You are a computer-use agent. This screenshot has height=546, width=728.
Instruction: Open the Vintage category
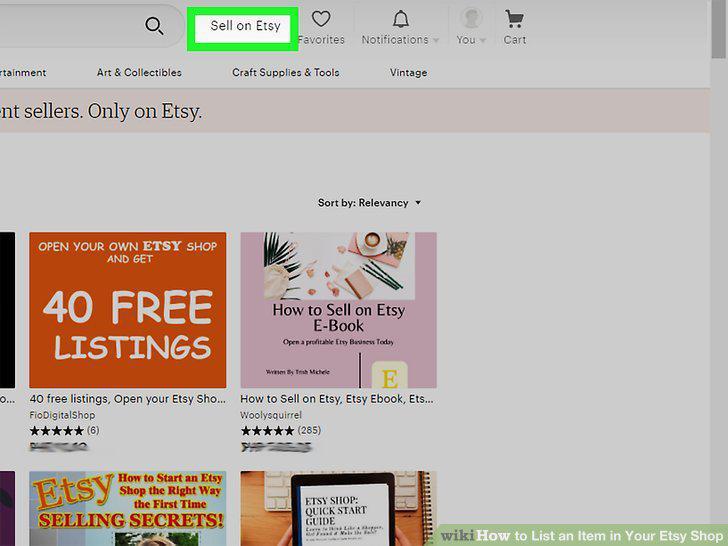pyautogui.click(x=409, y=72)
